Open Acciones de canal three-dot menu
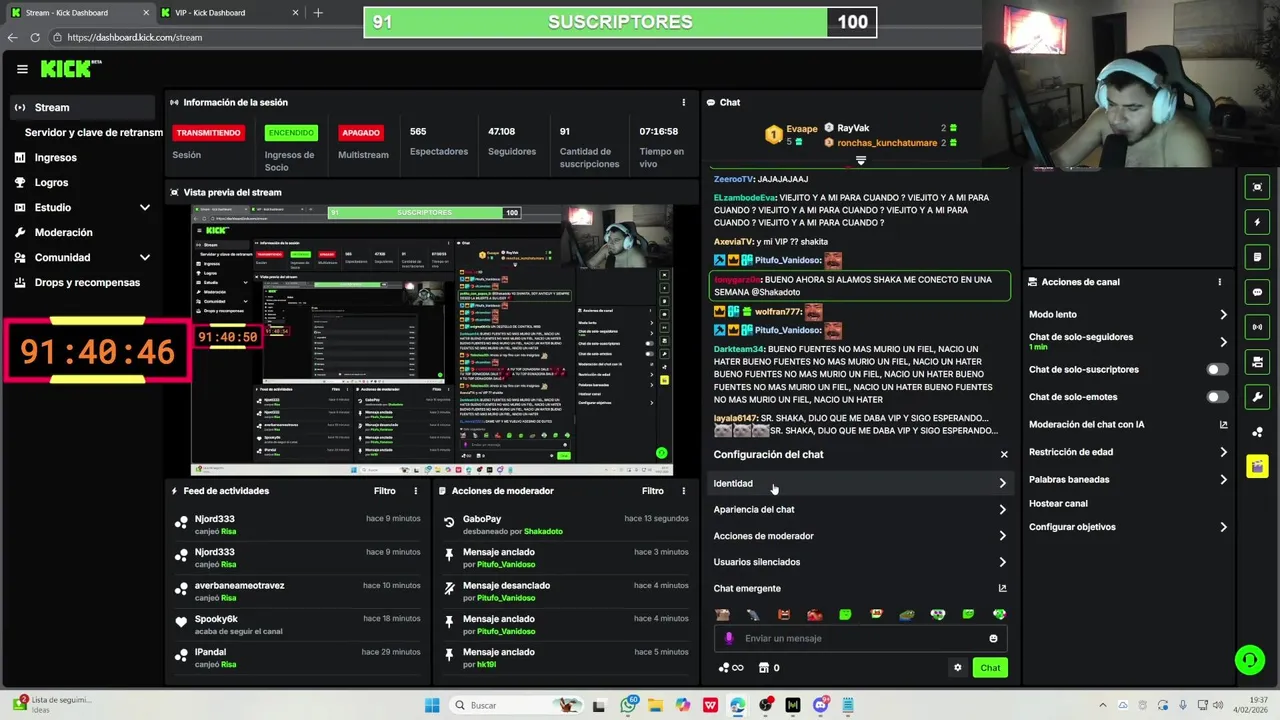The width and height of the screenshot is (1280, 720). click(1219, 282)
